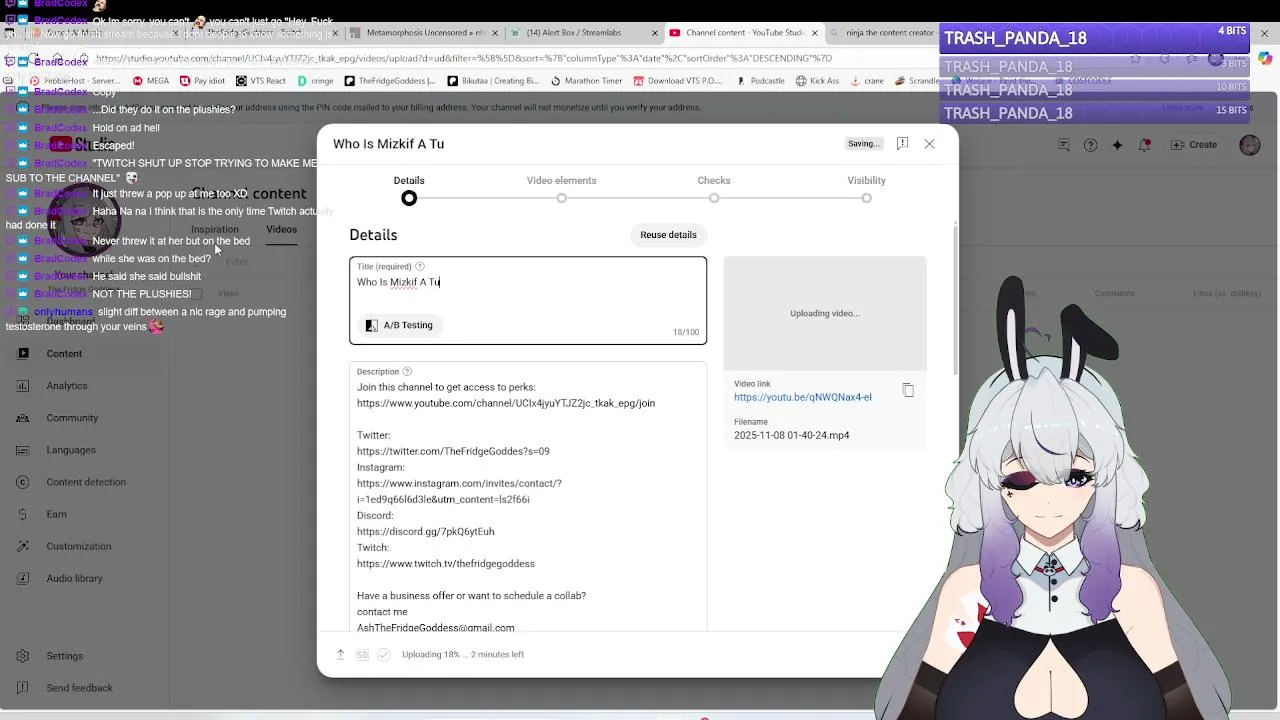Click the Title help question mark icon
Image resolution: width=1280 pixels, height=720 pixels.
point(420,267)
